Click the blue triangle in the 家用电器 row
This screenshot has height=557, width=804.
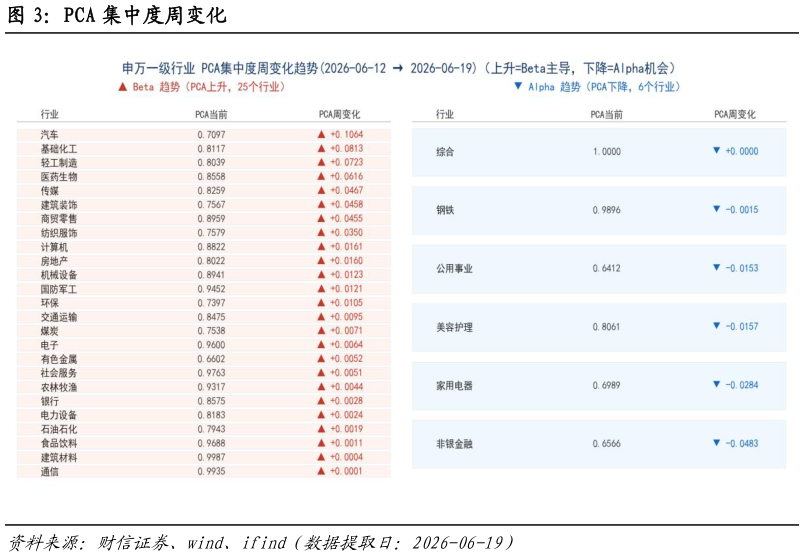[717, 384]
